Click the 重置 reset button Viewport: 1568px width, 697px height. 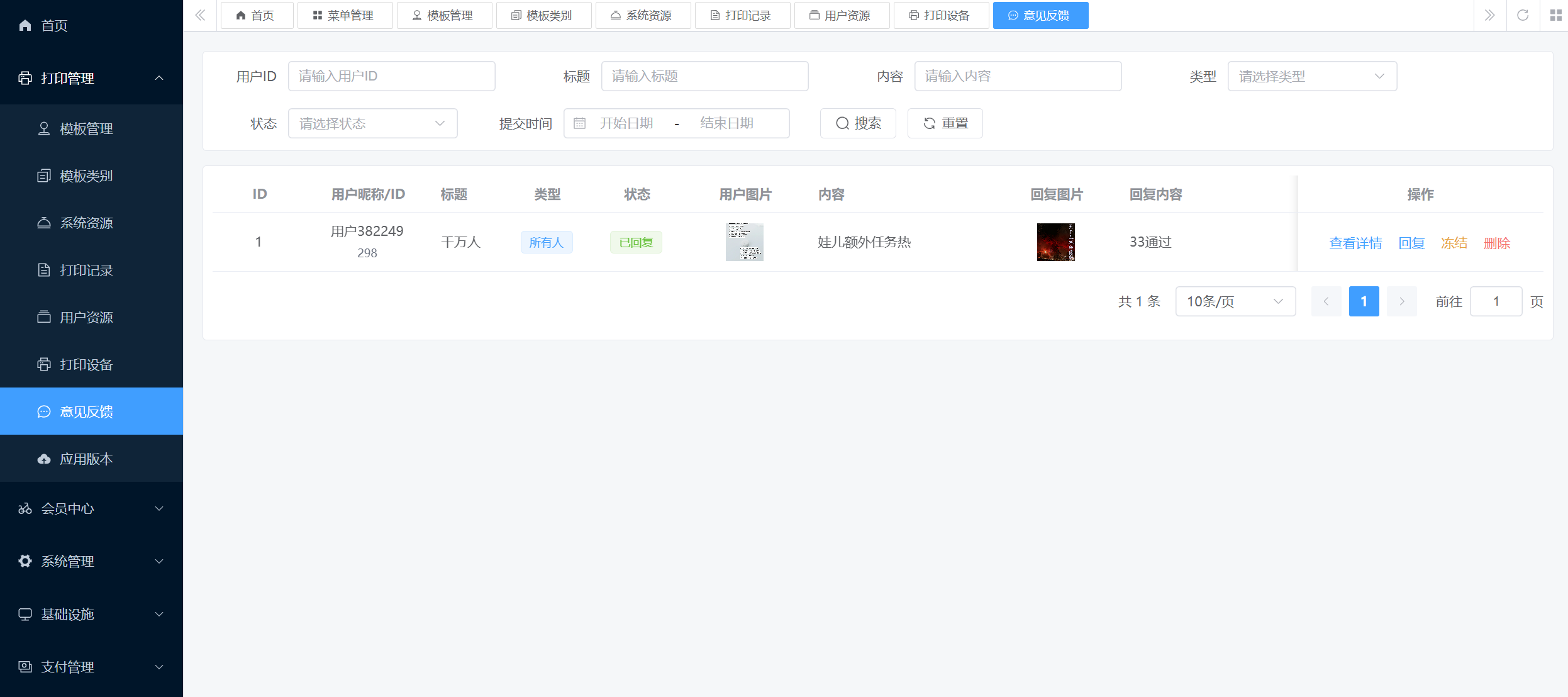(945, 123)
